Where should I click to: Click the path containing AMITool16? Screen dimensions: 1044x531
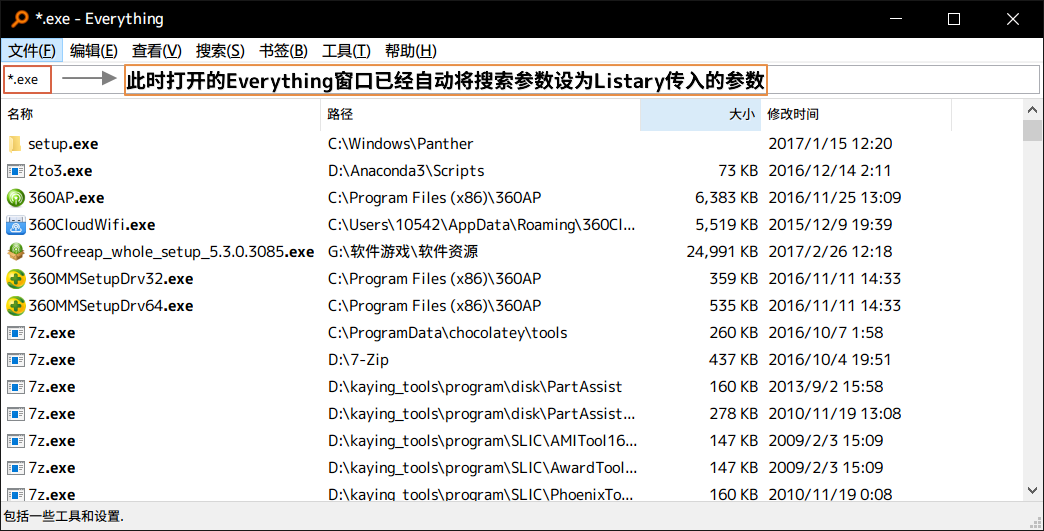click(483, 441)
